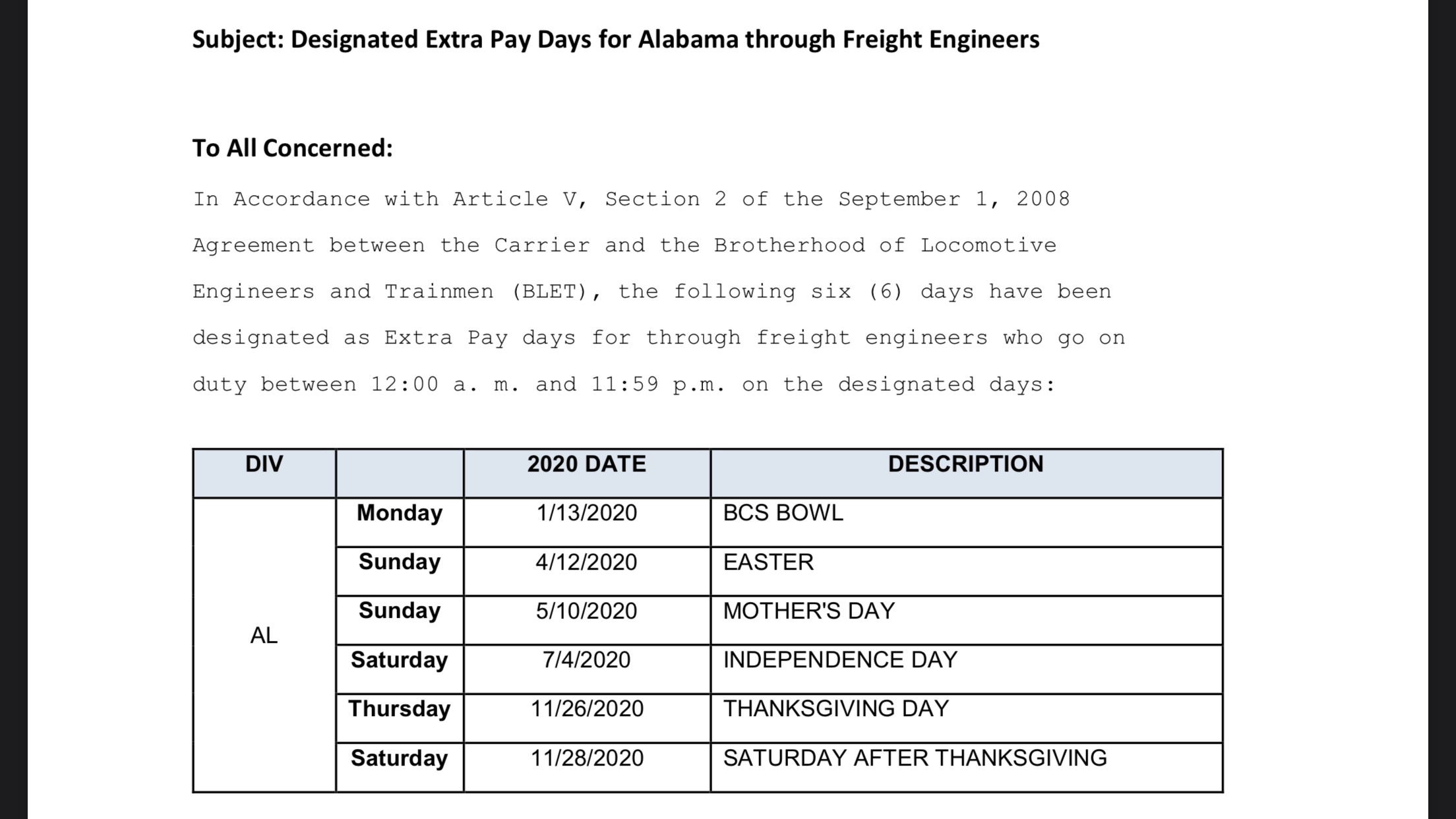Click the 1/13/2020 date cell
Image resolution: width=1456 pixels, height=819 pixels.
tap(587, 522)
